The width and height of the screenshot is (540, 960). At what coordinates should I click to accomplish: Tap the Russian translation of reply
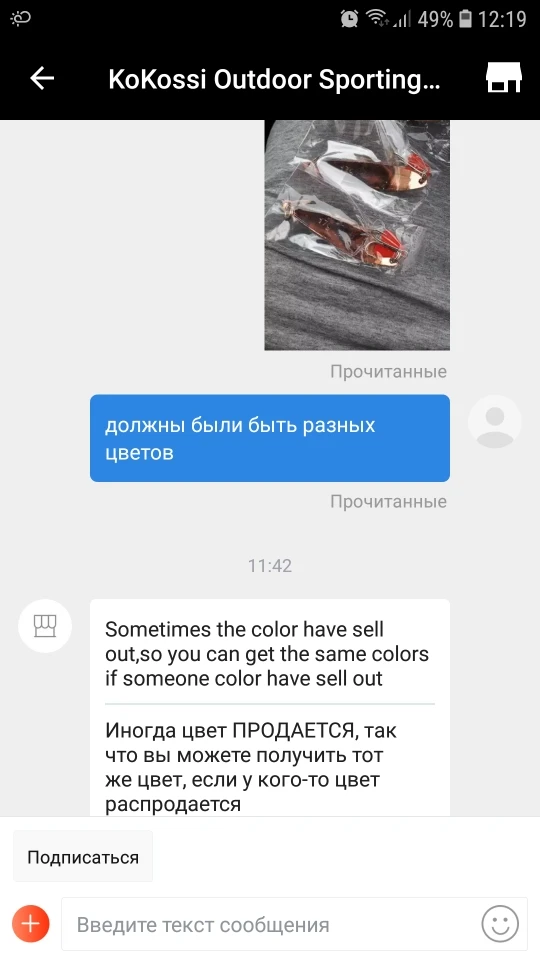(252, 767)
